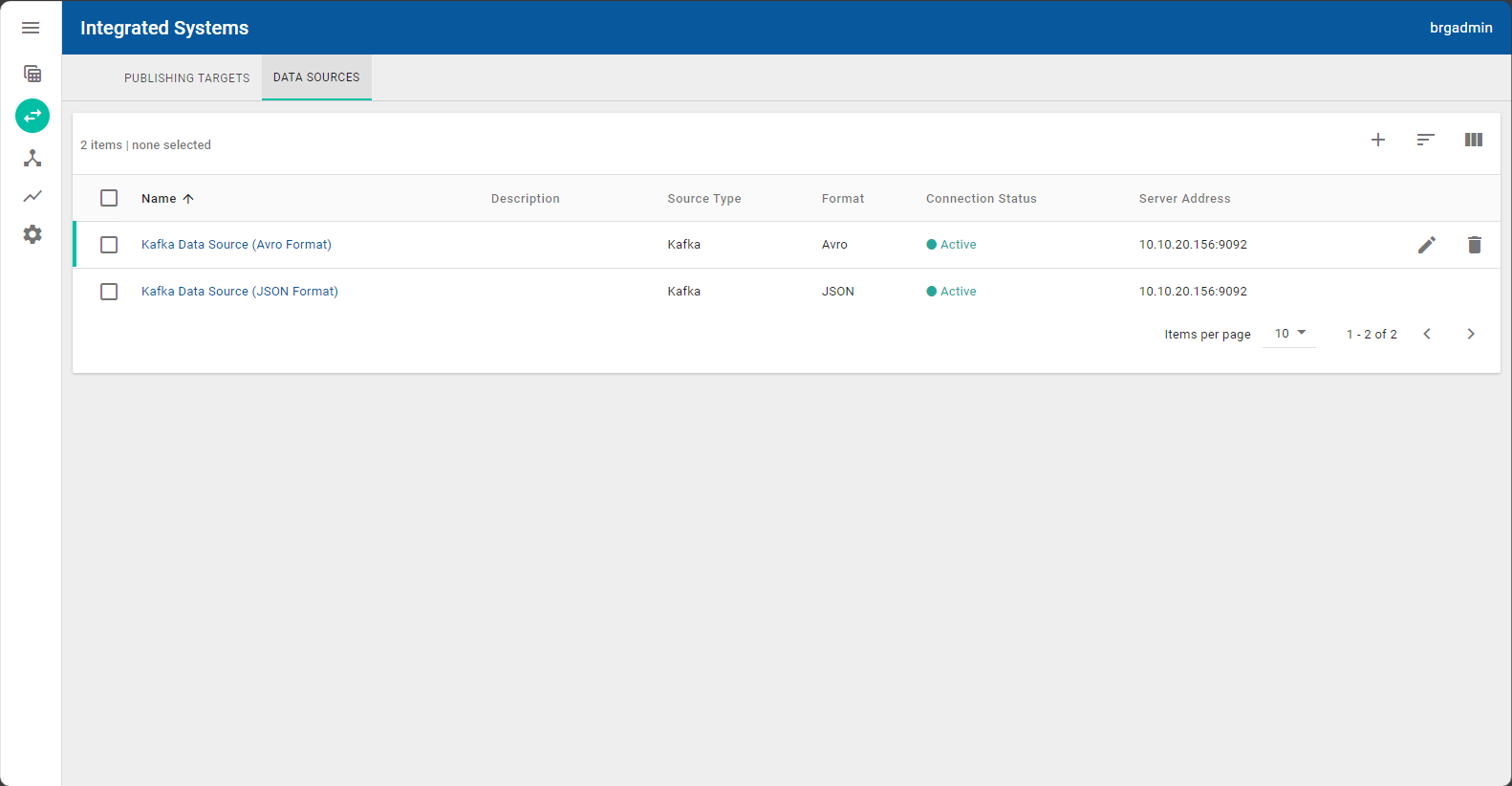Check the Kafka Avro Format row checkbox
The height and width of the screenshot is (786, 1512).
109,245
